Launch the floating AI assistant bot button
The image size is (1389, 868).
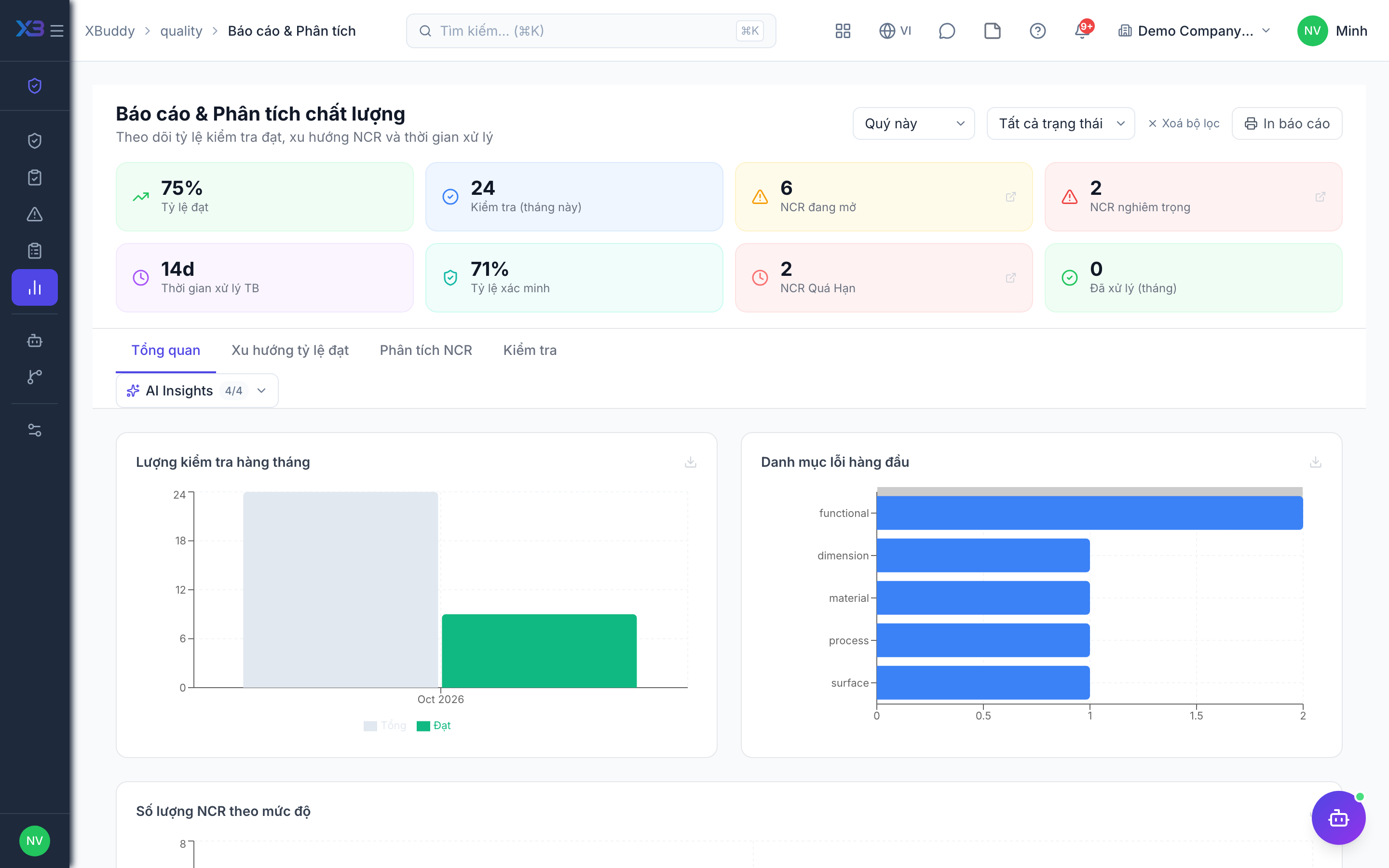coord(1338,817)
